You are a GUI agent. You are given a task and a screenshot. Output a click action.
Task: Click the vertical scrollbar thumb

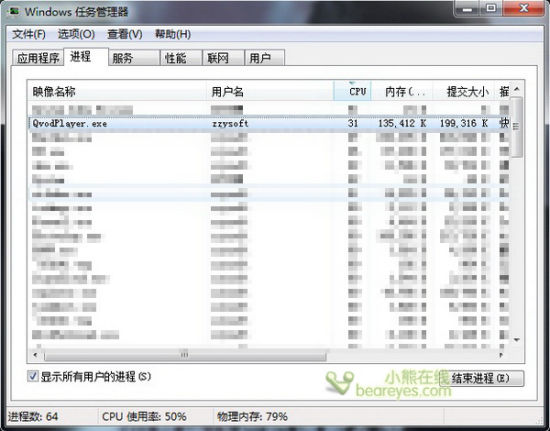517,127
